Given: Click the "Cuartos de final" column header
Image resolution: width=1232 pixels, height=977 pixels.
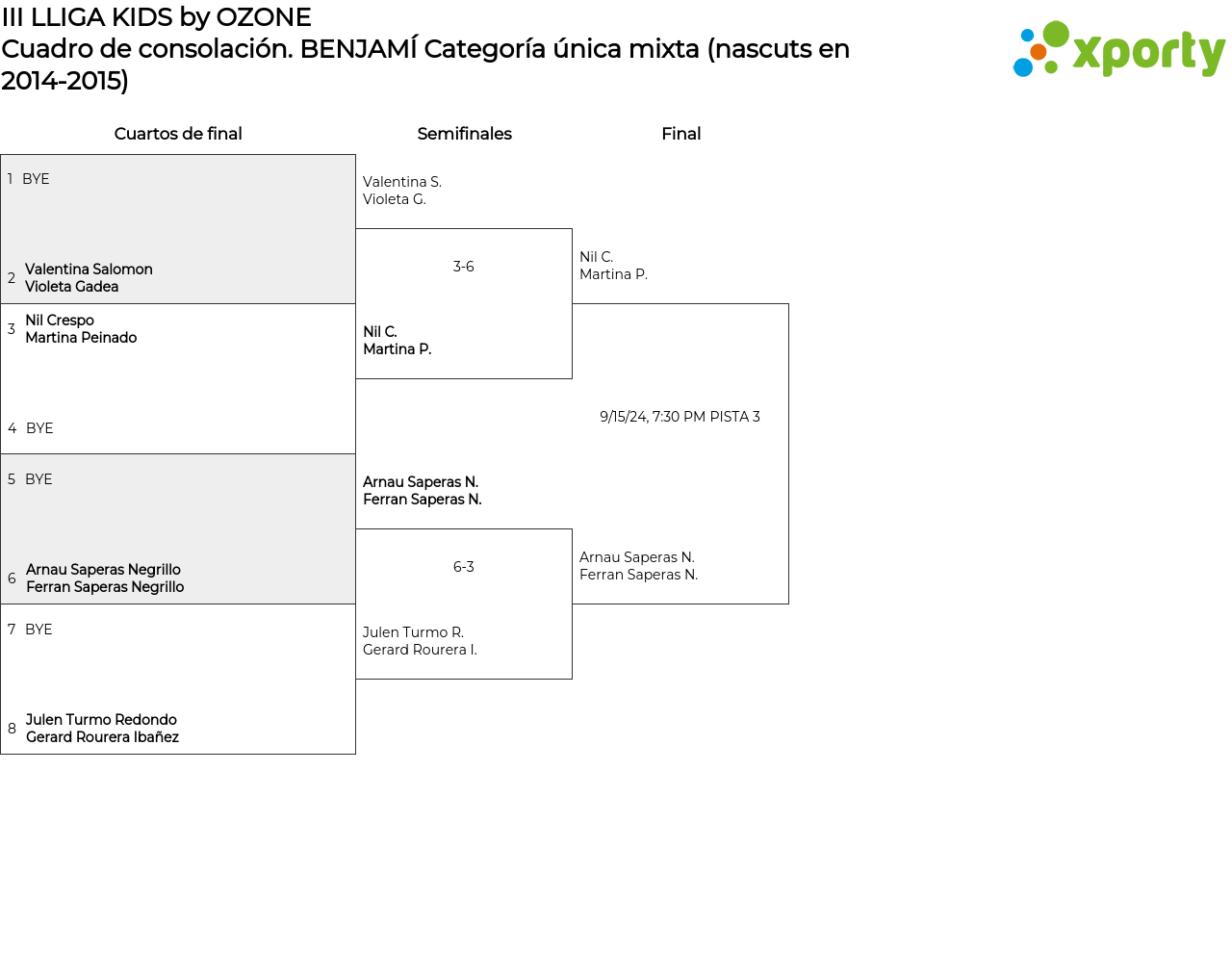Looking at the screenshot, I should click(x=178, y=134).
